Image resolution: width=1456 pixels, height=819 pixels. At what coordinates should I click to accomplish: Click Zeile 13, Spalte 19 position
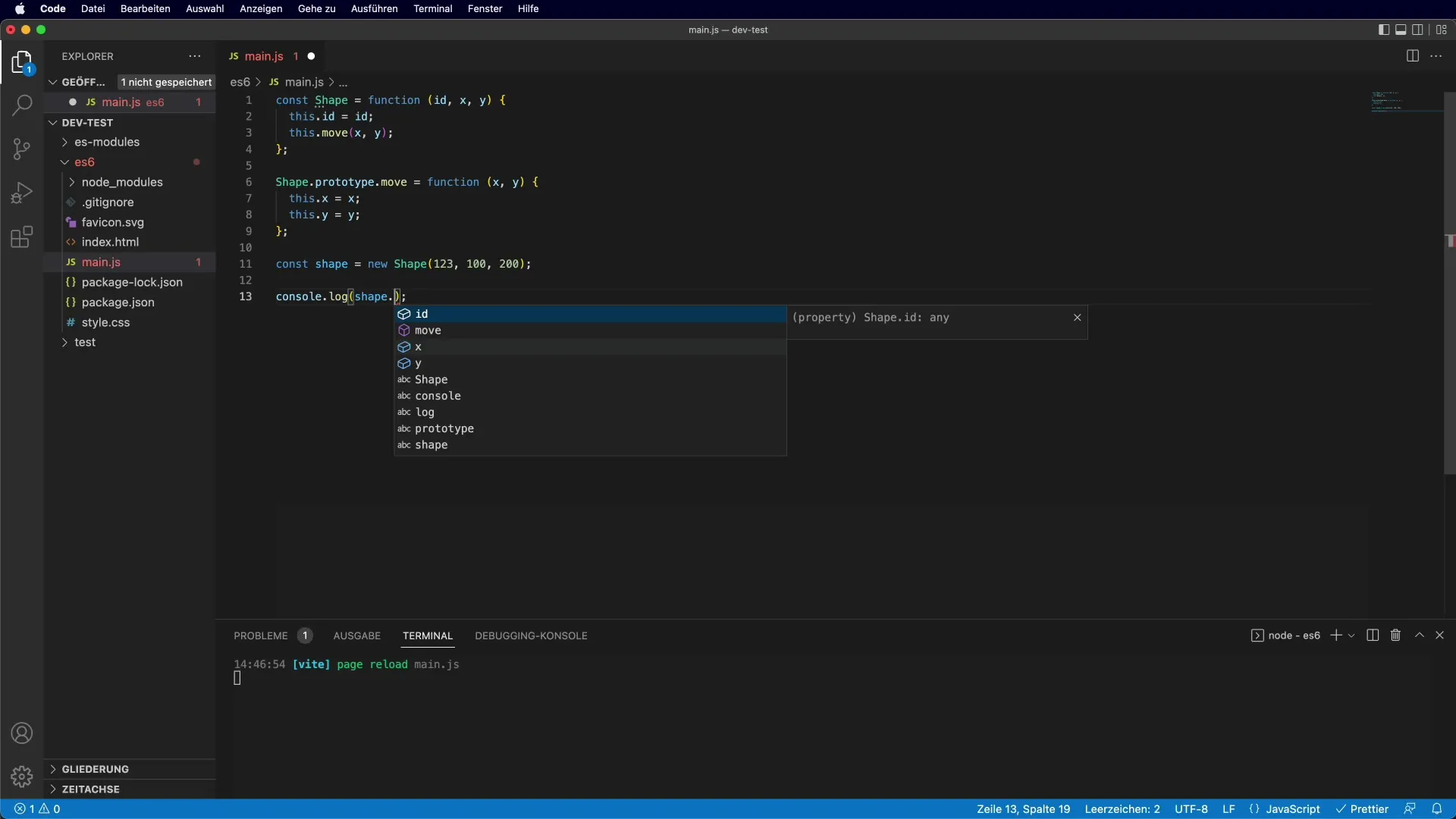tap(1023, 809)
